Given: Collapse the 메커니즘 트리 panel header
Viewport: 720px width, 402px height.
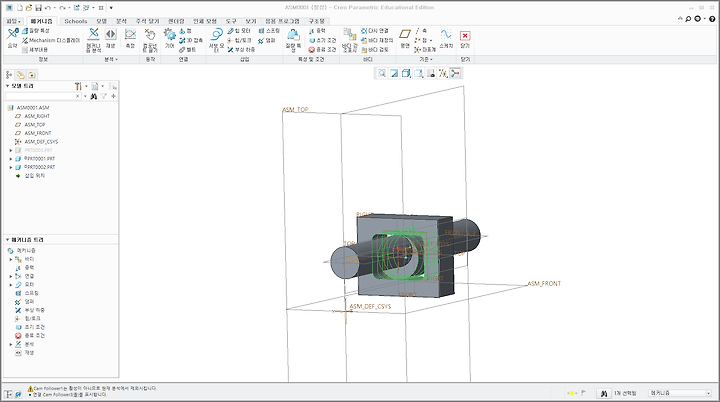Looking at the screenshot, I should pos(7,240).
